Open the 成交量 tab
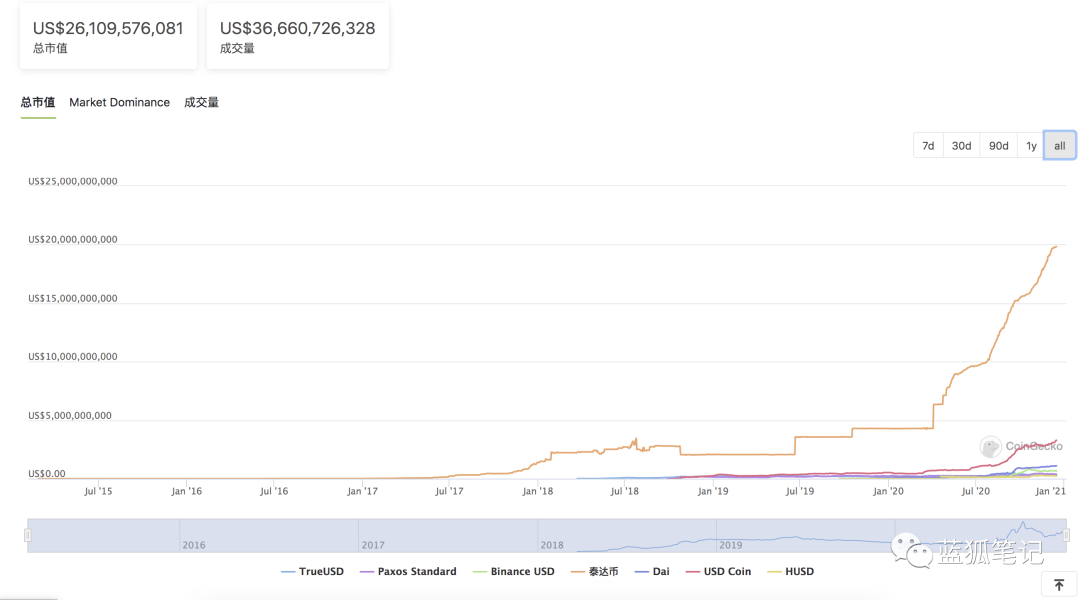 [x=201, y=103]
